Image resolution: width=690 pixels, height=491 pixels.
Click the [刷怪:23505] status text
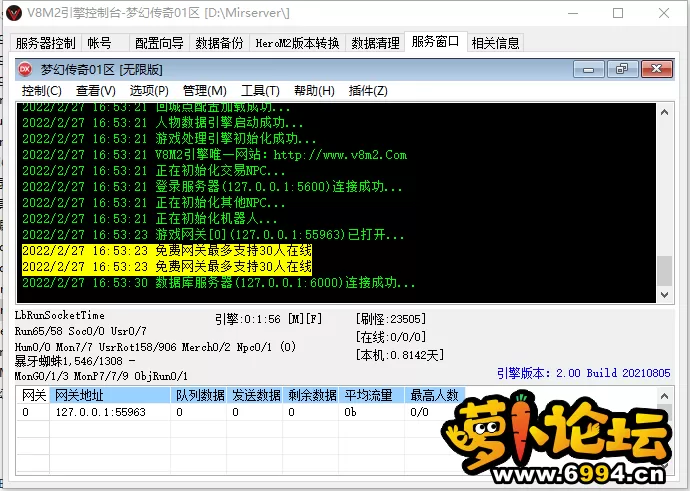391,319
